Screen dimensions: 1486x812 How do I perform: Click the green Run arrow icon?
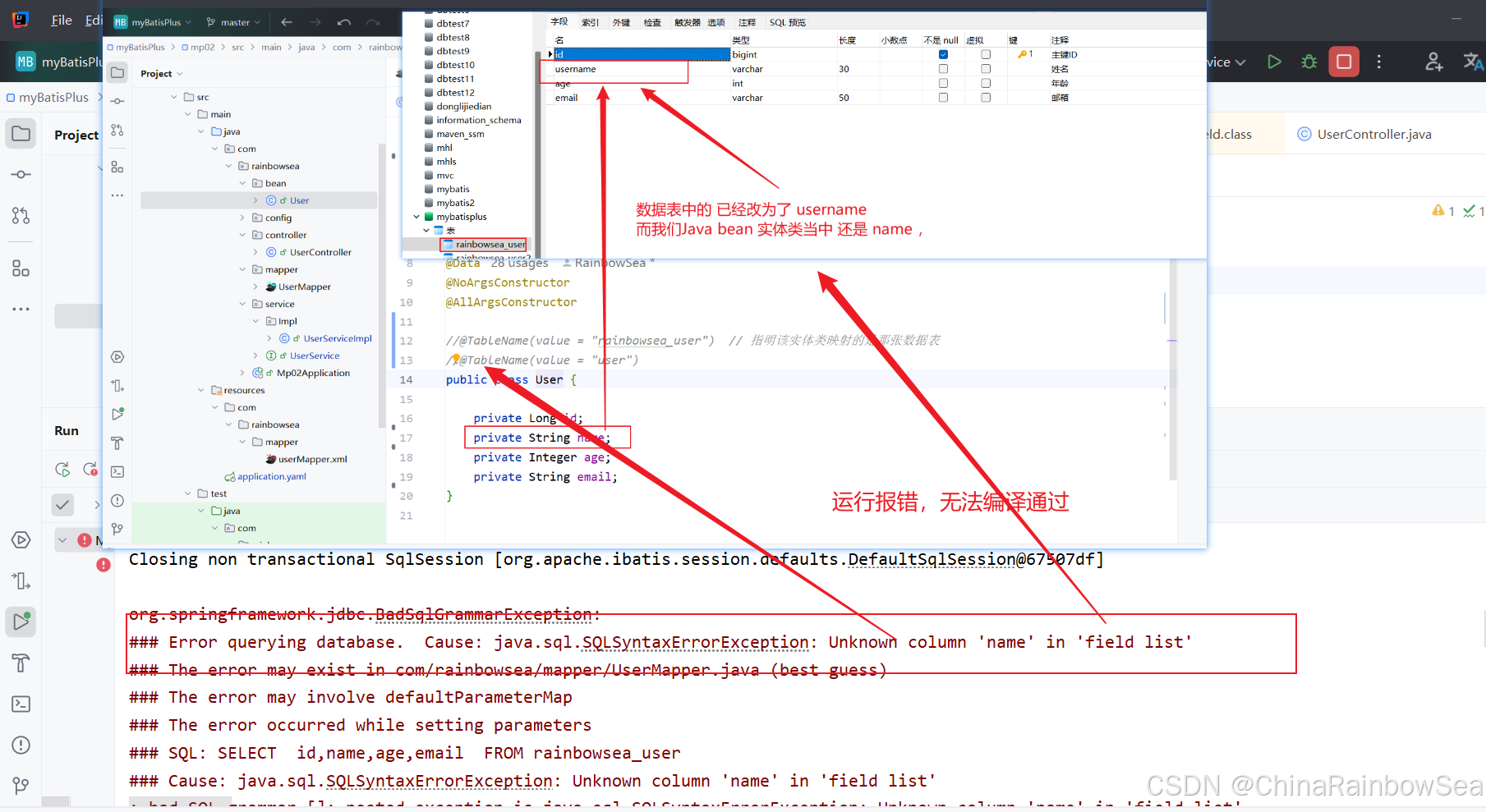[x=1274, y=62]
